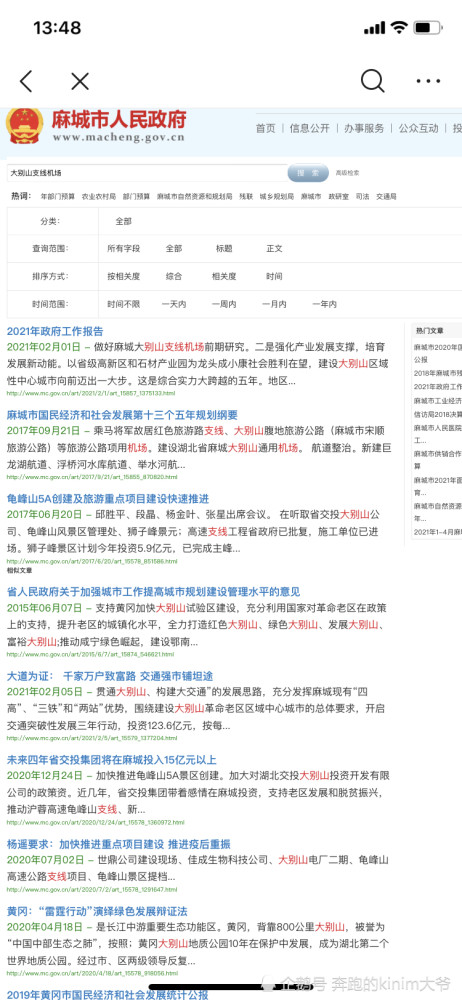Sort results by 时间

[x=274, y=276]
